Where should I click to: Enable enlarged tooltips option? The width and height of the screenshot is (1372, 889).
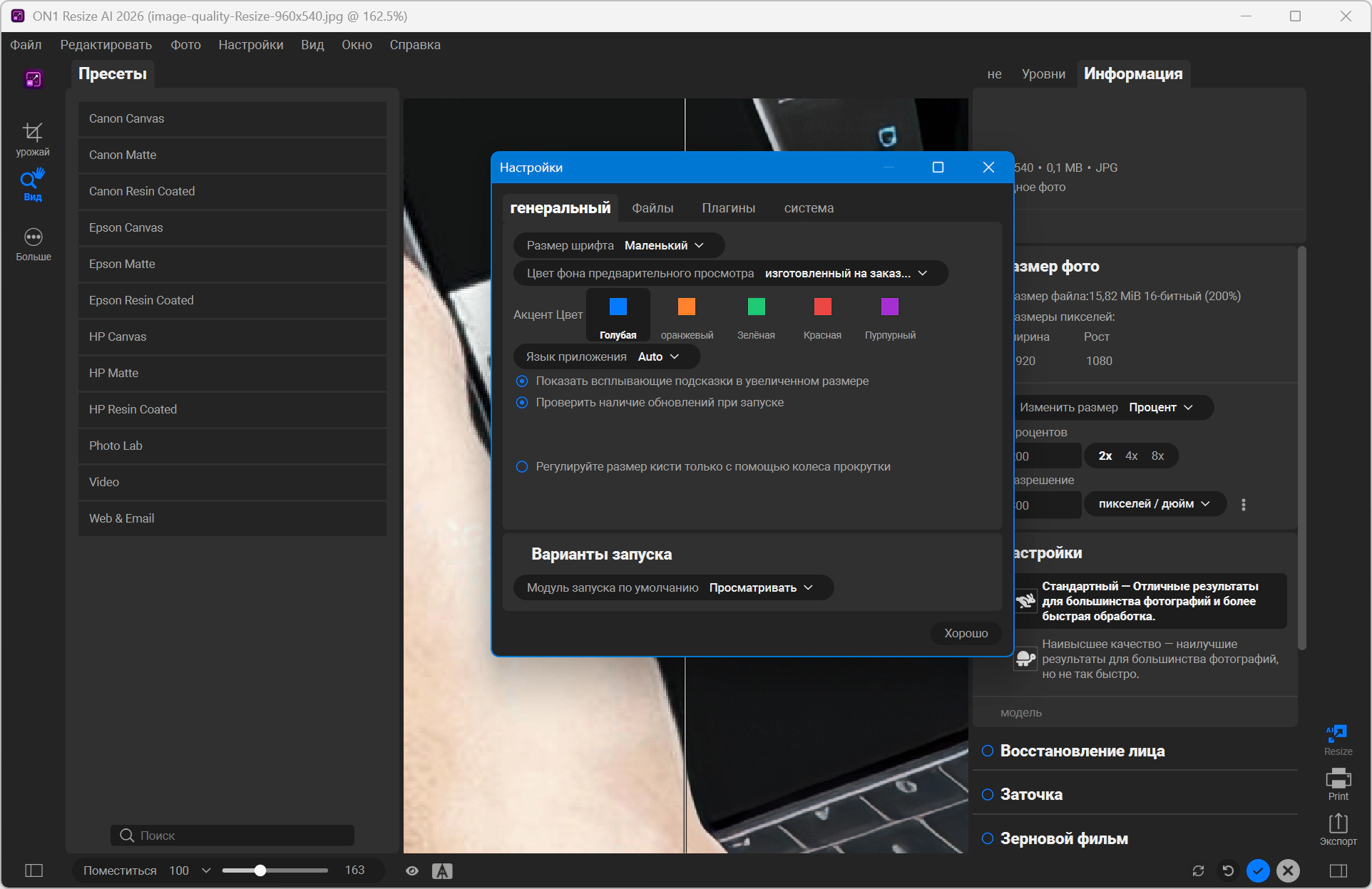pos(522,381)
